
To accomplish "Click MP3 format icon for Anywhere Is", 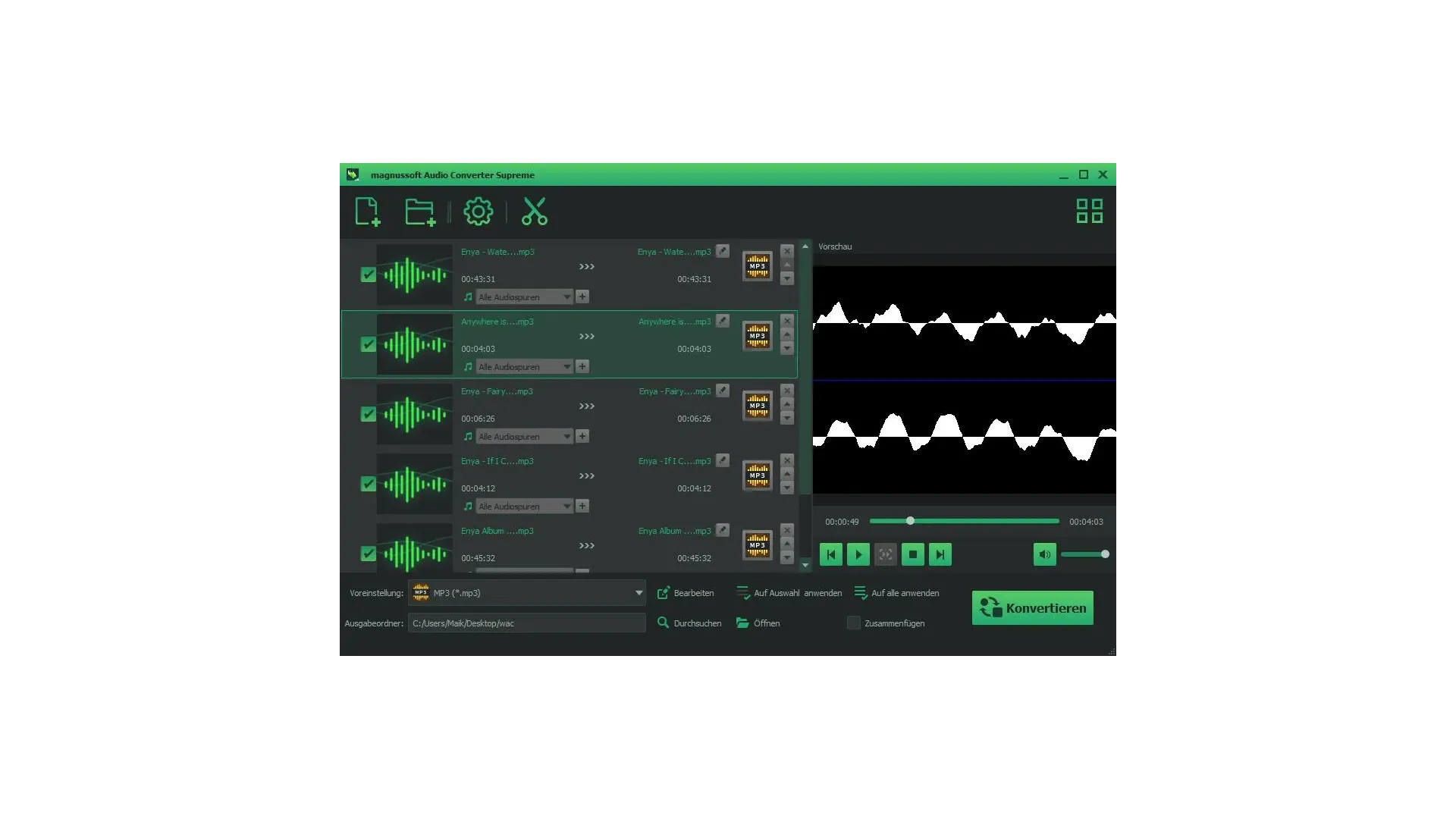I will point(757,336).
